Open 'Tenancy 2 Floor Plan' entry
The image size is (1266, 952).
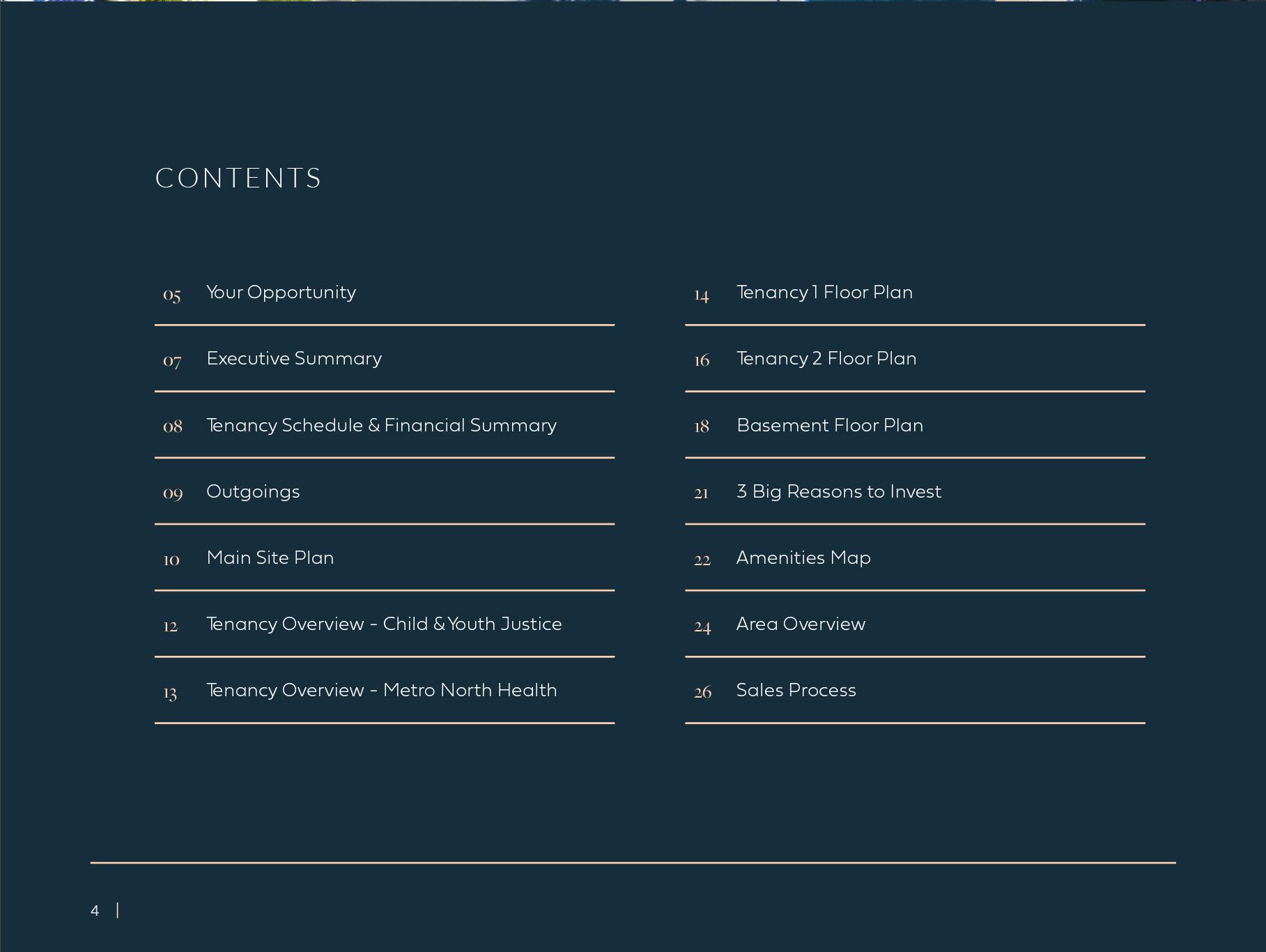826,359
